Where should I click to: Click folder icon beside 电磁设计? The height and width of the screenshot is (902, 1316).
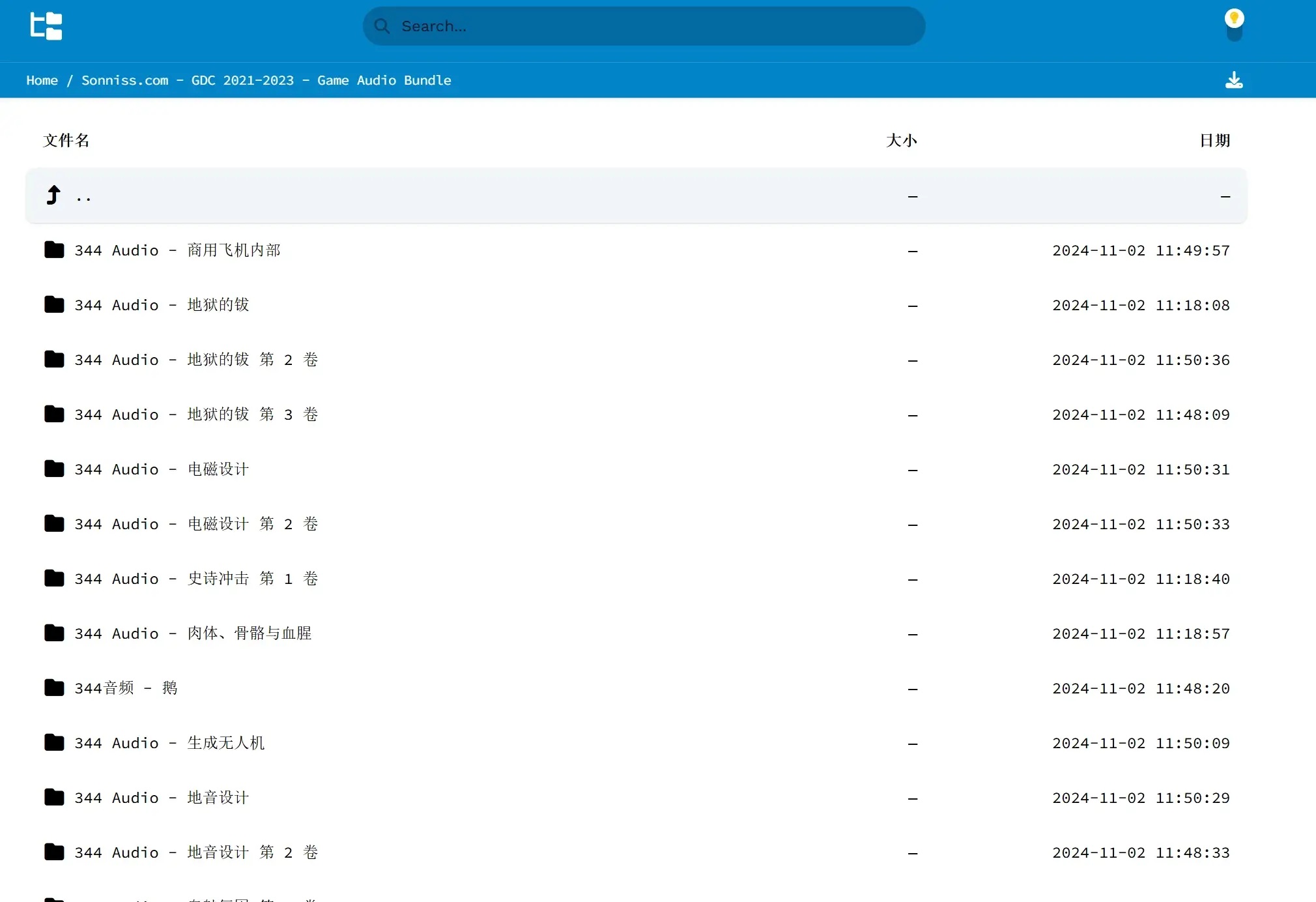54,469
